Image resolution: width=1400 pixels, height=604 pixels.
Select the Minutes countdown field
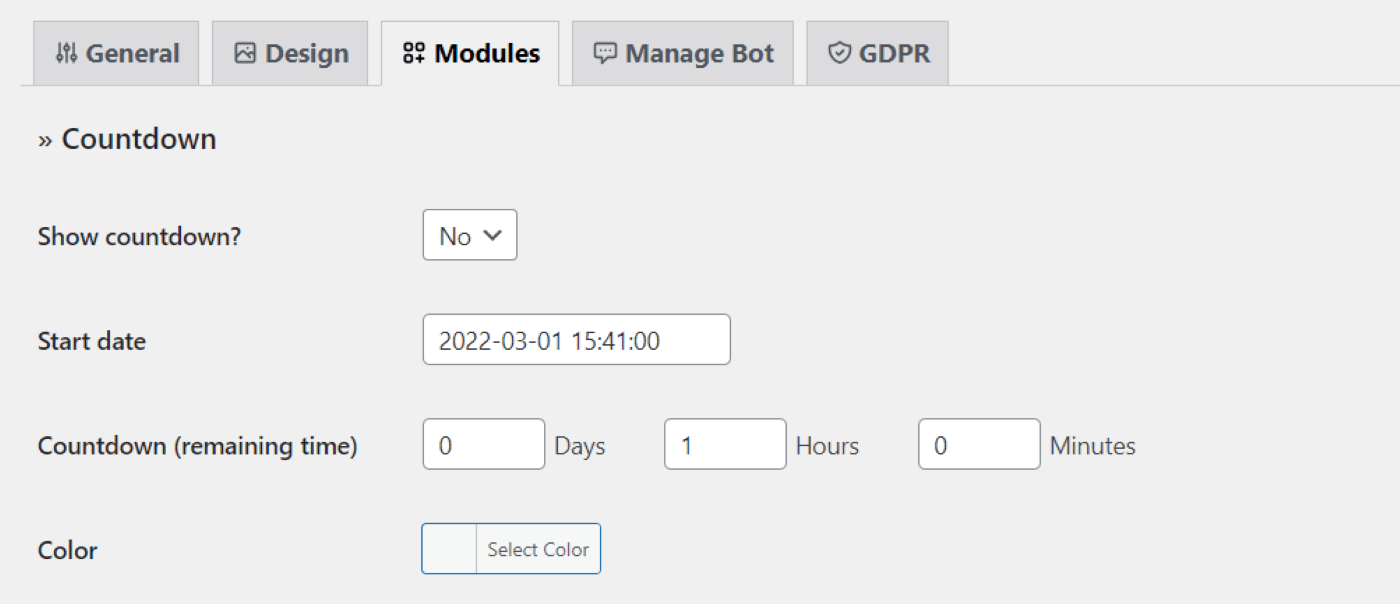tap(978, 445)
